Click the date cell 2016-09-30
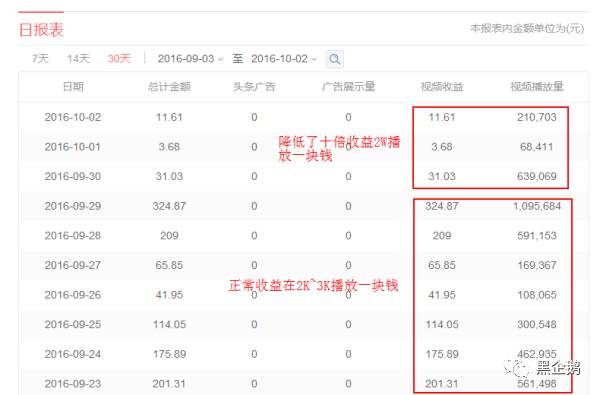 click(73, 176)
